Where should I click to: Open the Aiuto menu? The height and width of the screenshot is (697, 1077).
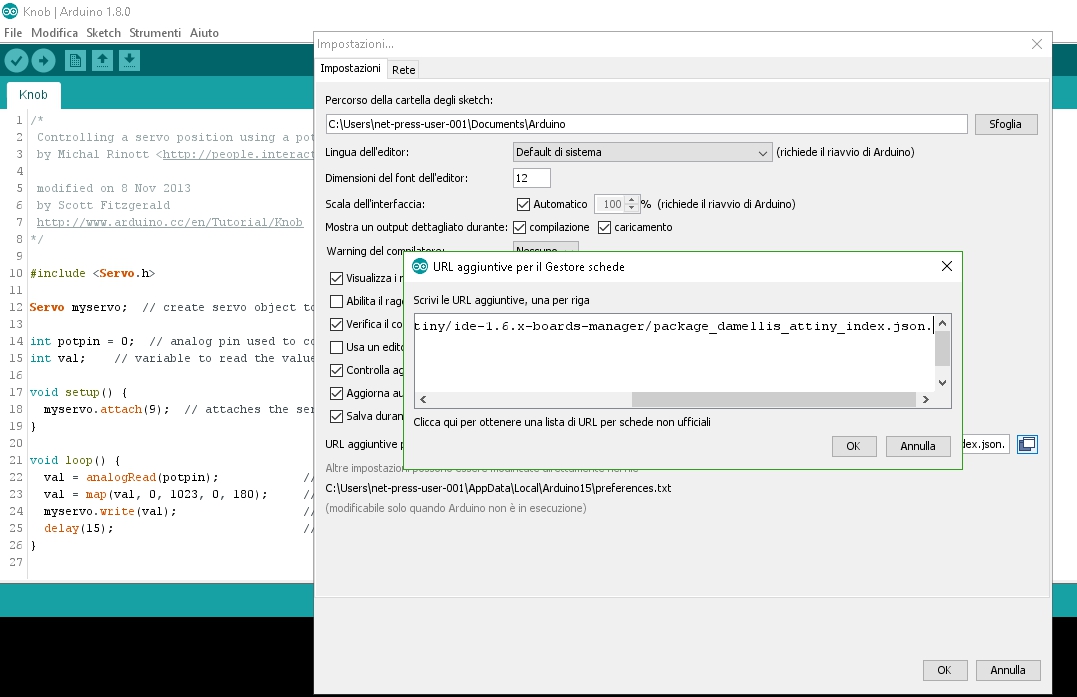204,32
